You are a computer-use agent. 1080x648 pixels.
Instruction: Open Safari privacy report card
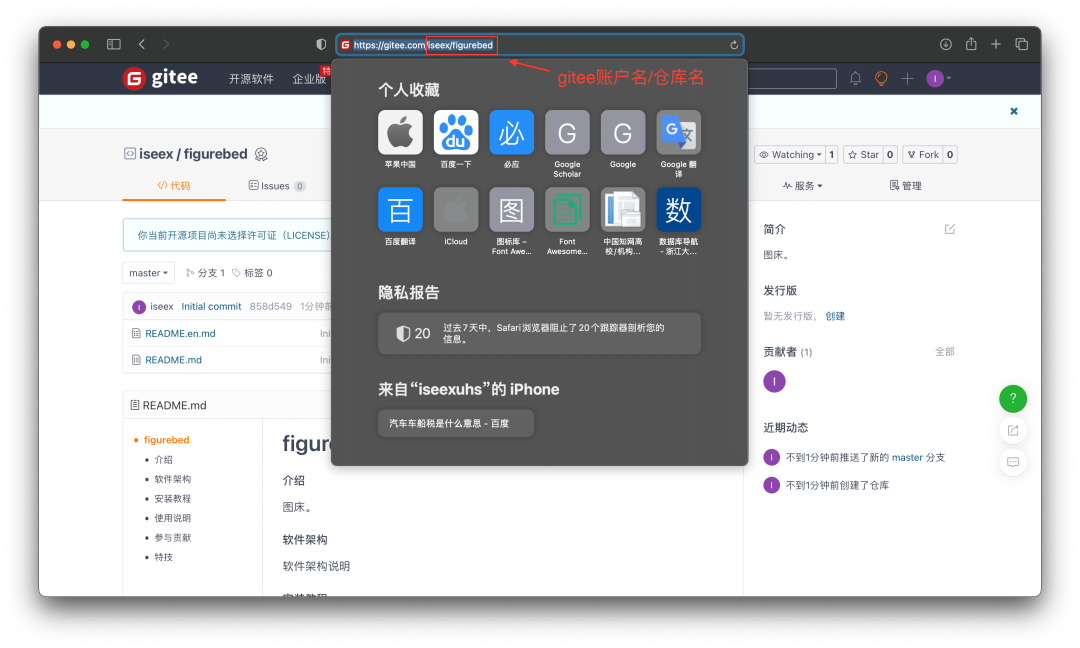(x=539, y=333)
